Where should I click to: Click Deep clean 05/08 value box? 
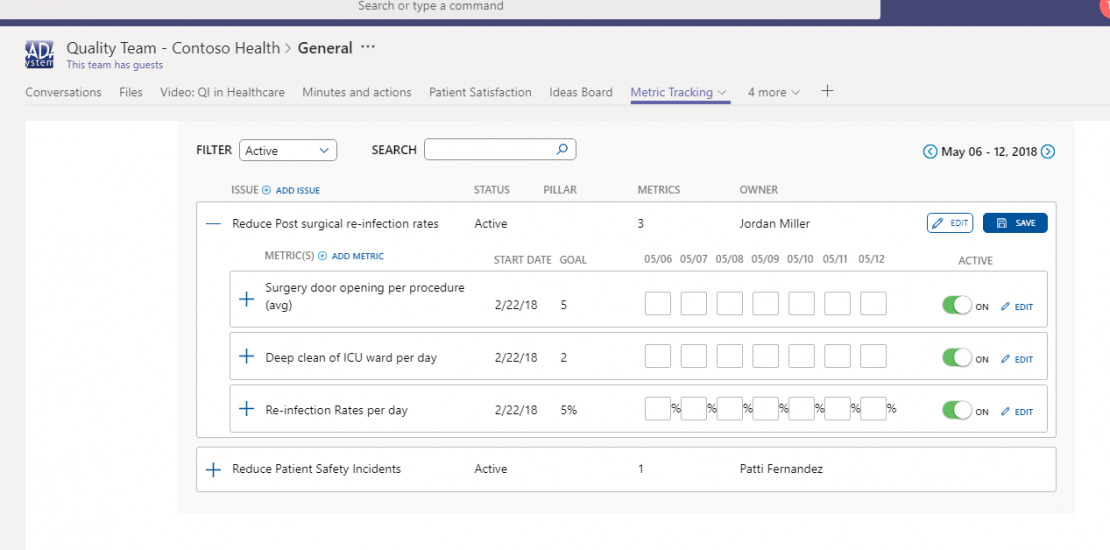tap(729, 355)
